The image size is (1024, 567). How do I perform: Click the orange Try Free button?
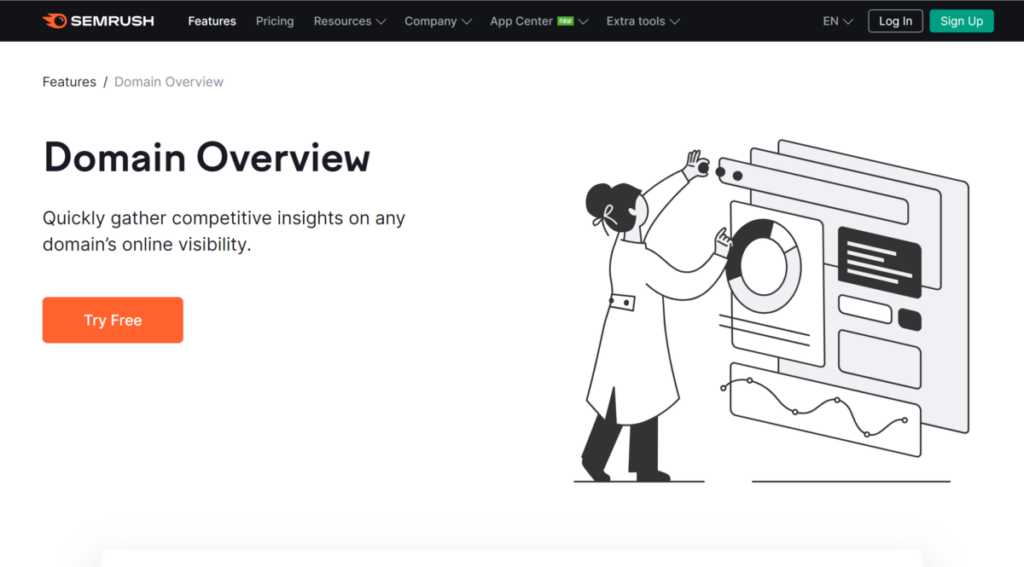113,320
